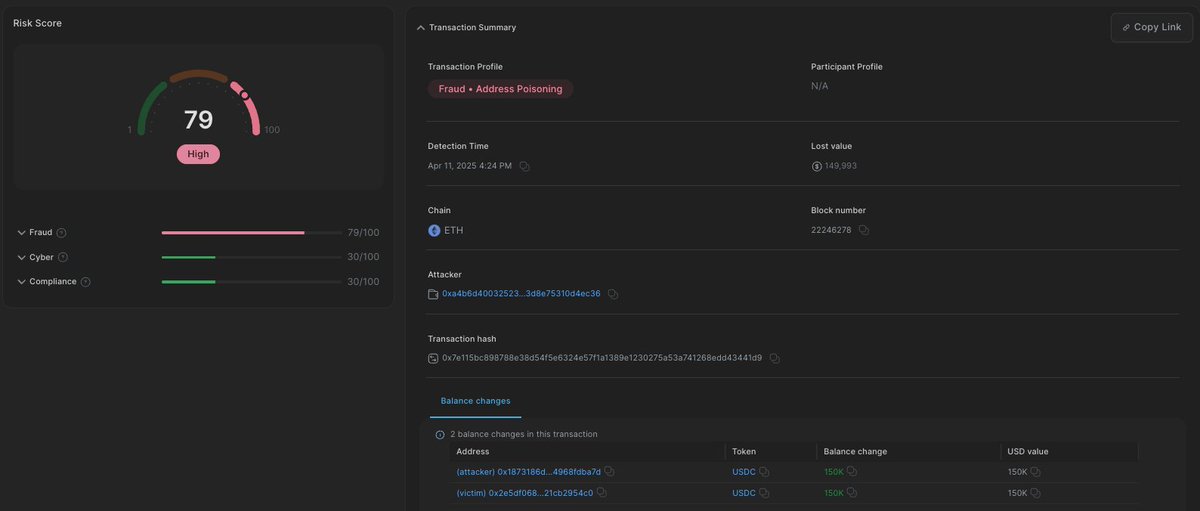Copy victim address in balance changes row
1200x511 pixels.
click(x=601, y=493)
